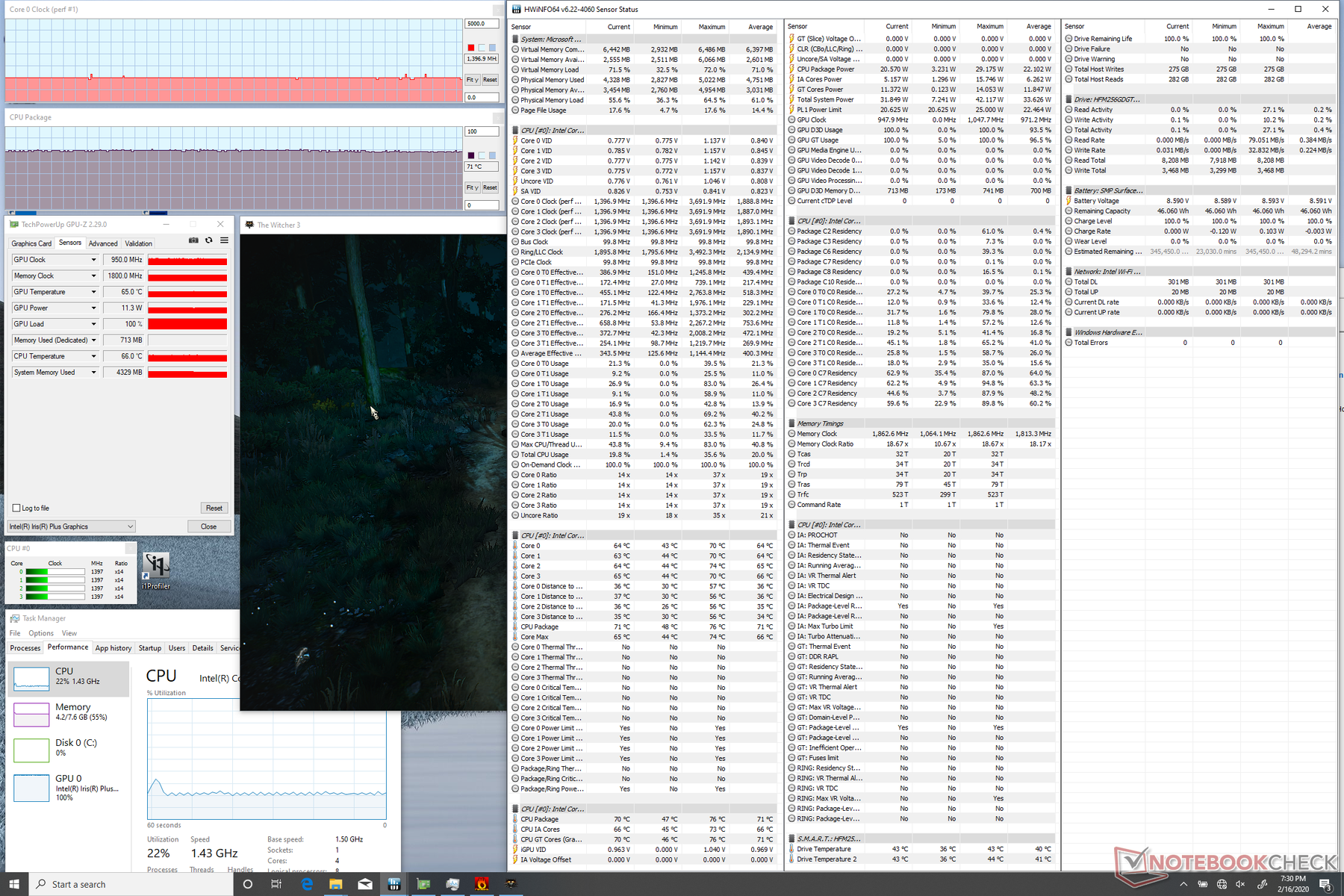Launch Microsoft Edge from the taskbar
The height and width of the screenshot is (896, 1344).
[x=307, y=884]
